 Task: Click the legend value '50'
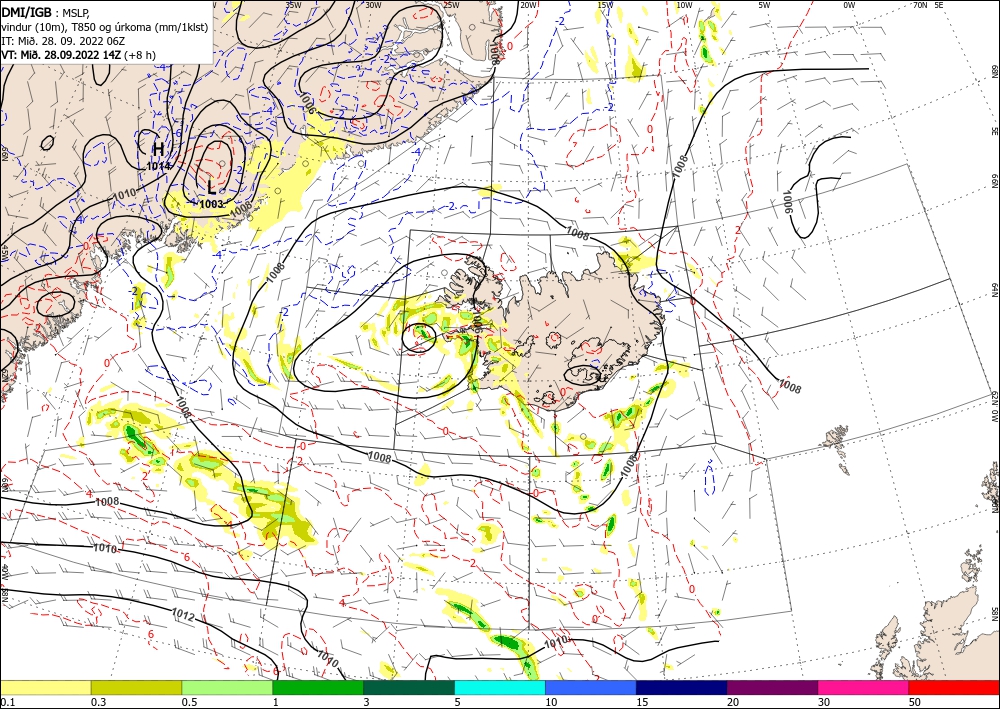(x=914, y=702)
